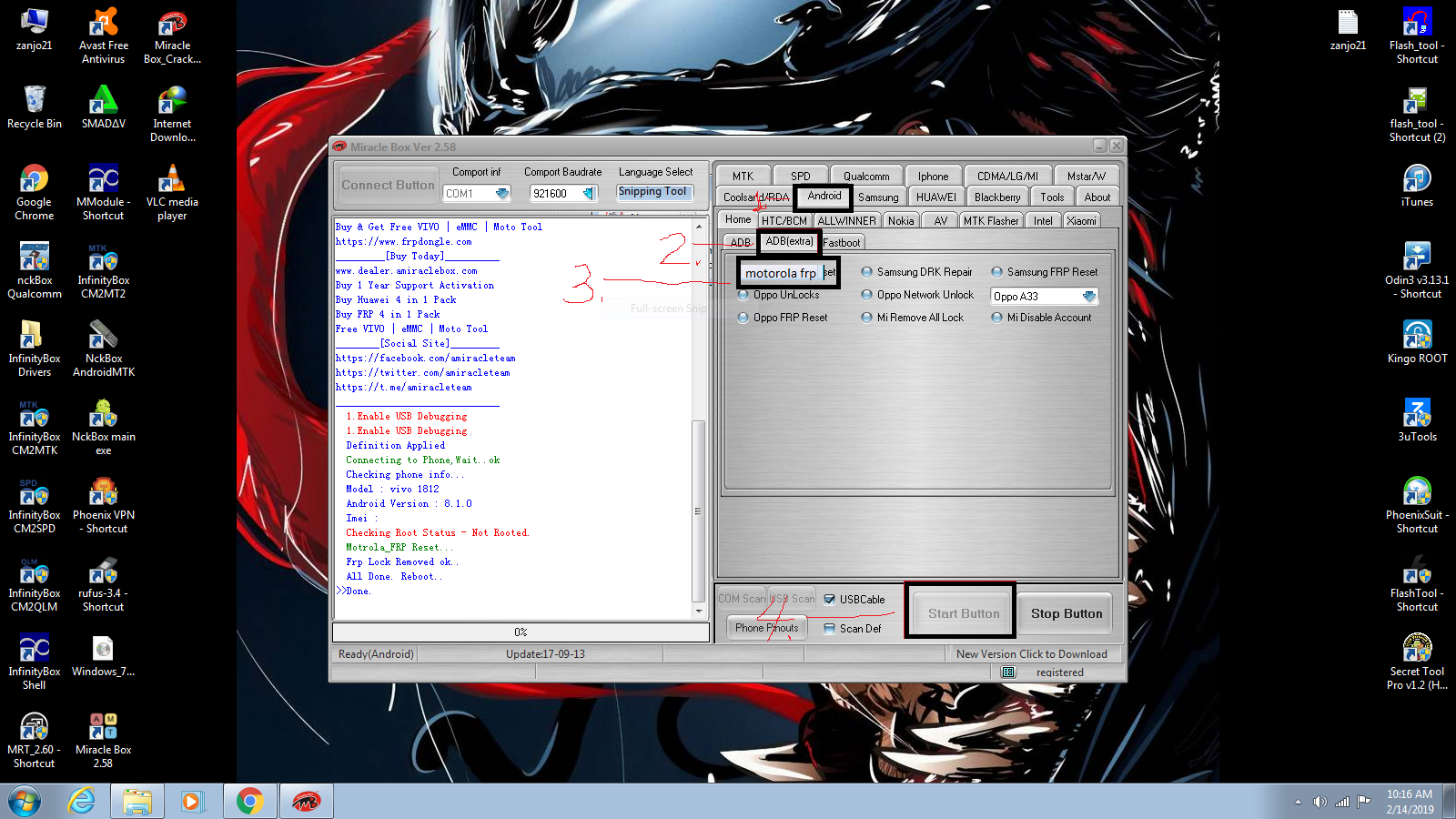Click the Start Button
This screenshot has width=1456, height=819.
tap(964, 614)
